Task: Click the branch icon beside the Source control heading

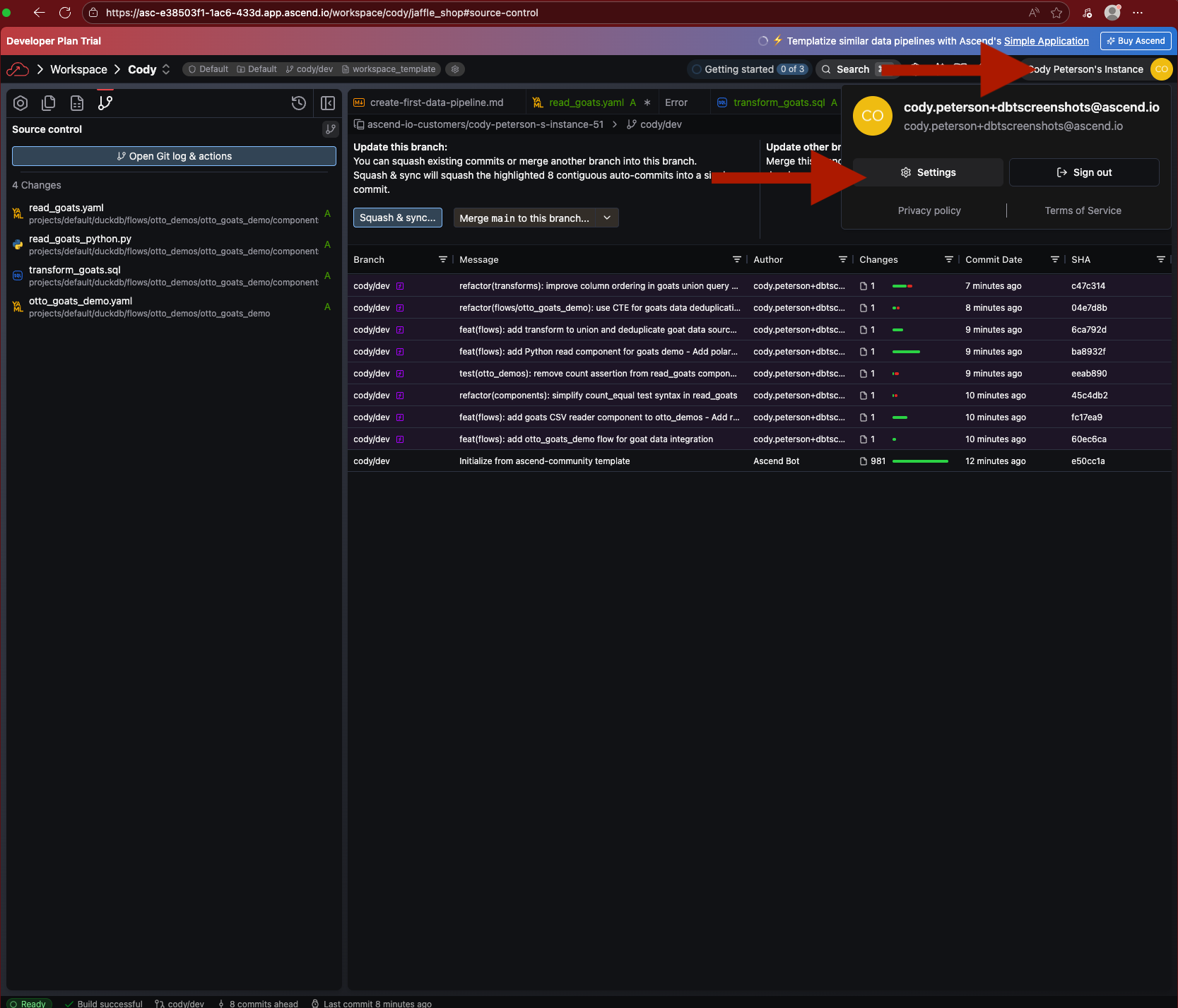Action: click(330, 129)
